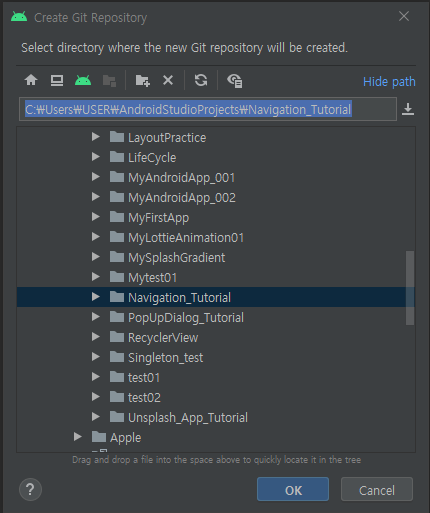Viewport: 430px width, 513px height.
Task: Select Navigation_Tutorial folder row
Action: 216,297
